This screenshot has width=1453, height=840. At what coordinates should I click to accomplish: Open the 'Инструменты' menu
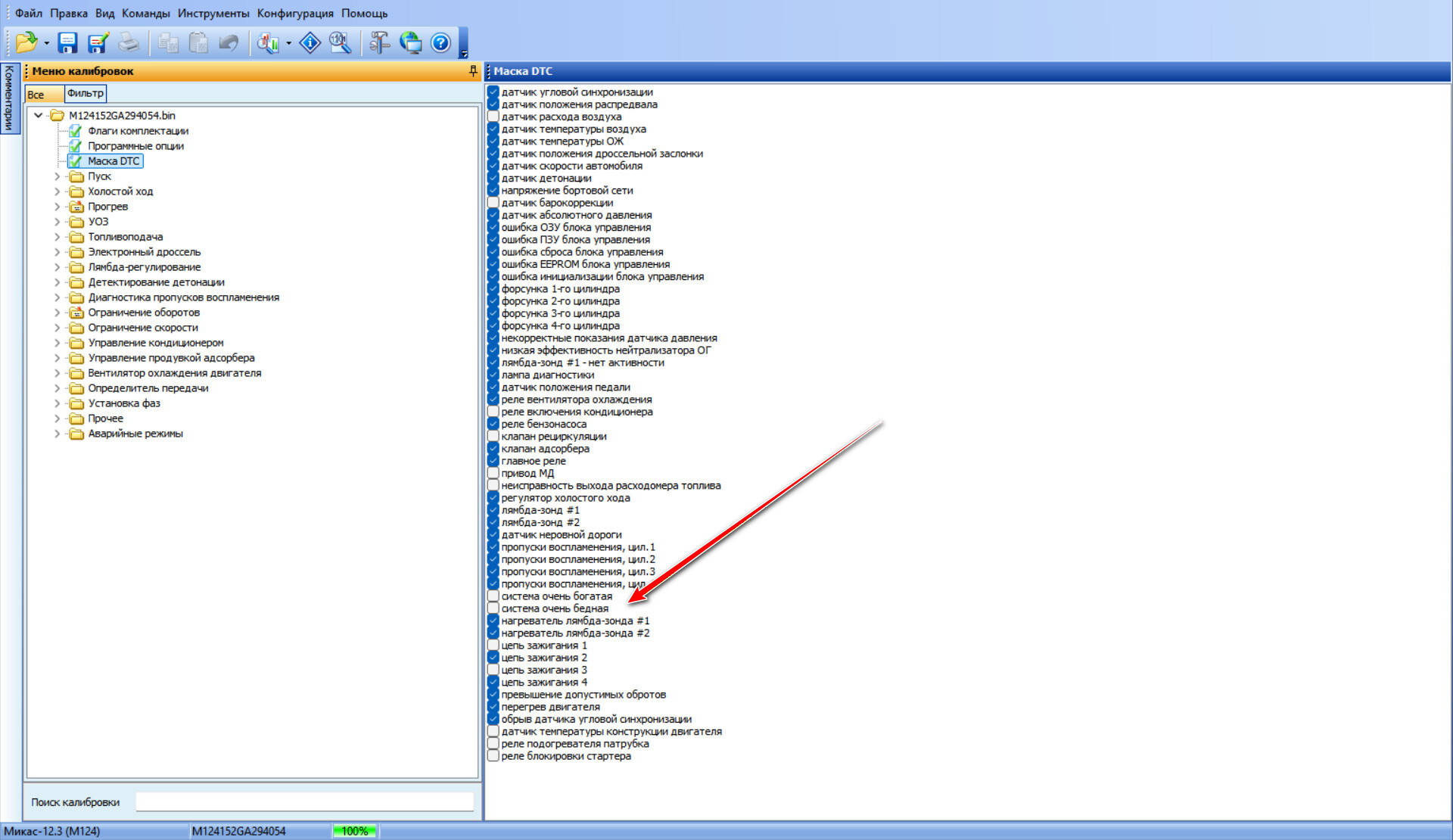(213, 14)
